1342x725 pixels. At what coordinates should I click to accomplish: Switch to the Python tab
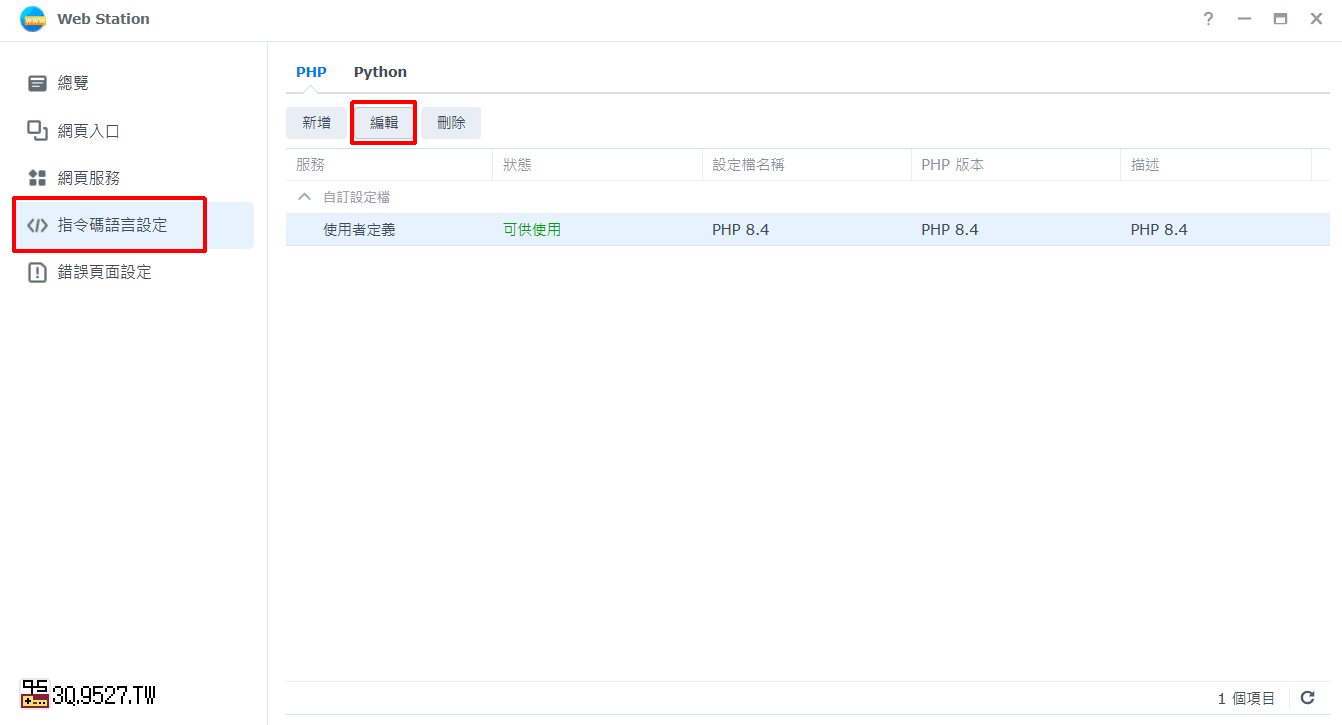click(x=380, y=72)
